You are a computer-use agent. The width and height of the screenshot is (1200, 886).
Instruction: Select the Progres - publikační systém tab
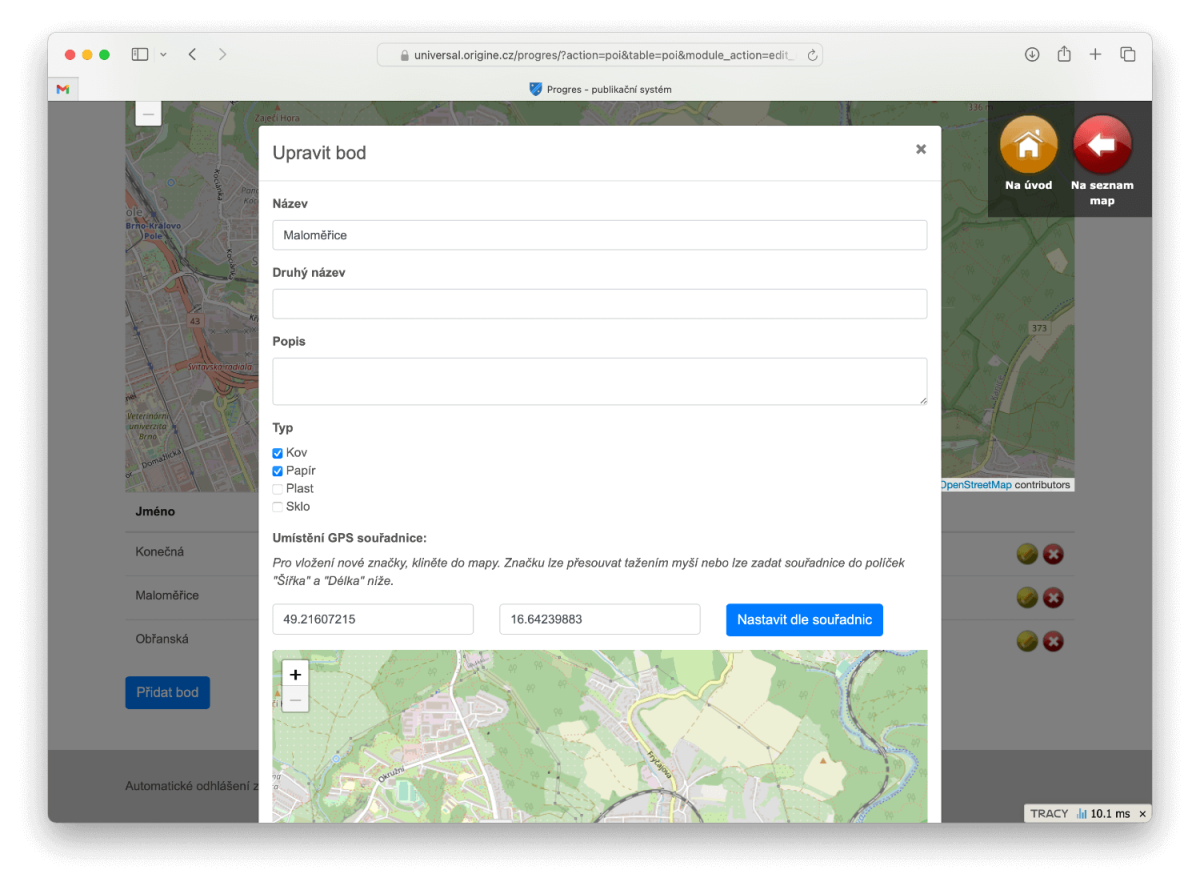pyautogui.click(x=600, y=89)
